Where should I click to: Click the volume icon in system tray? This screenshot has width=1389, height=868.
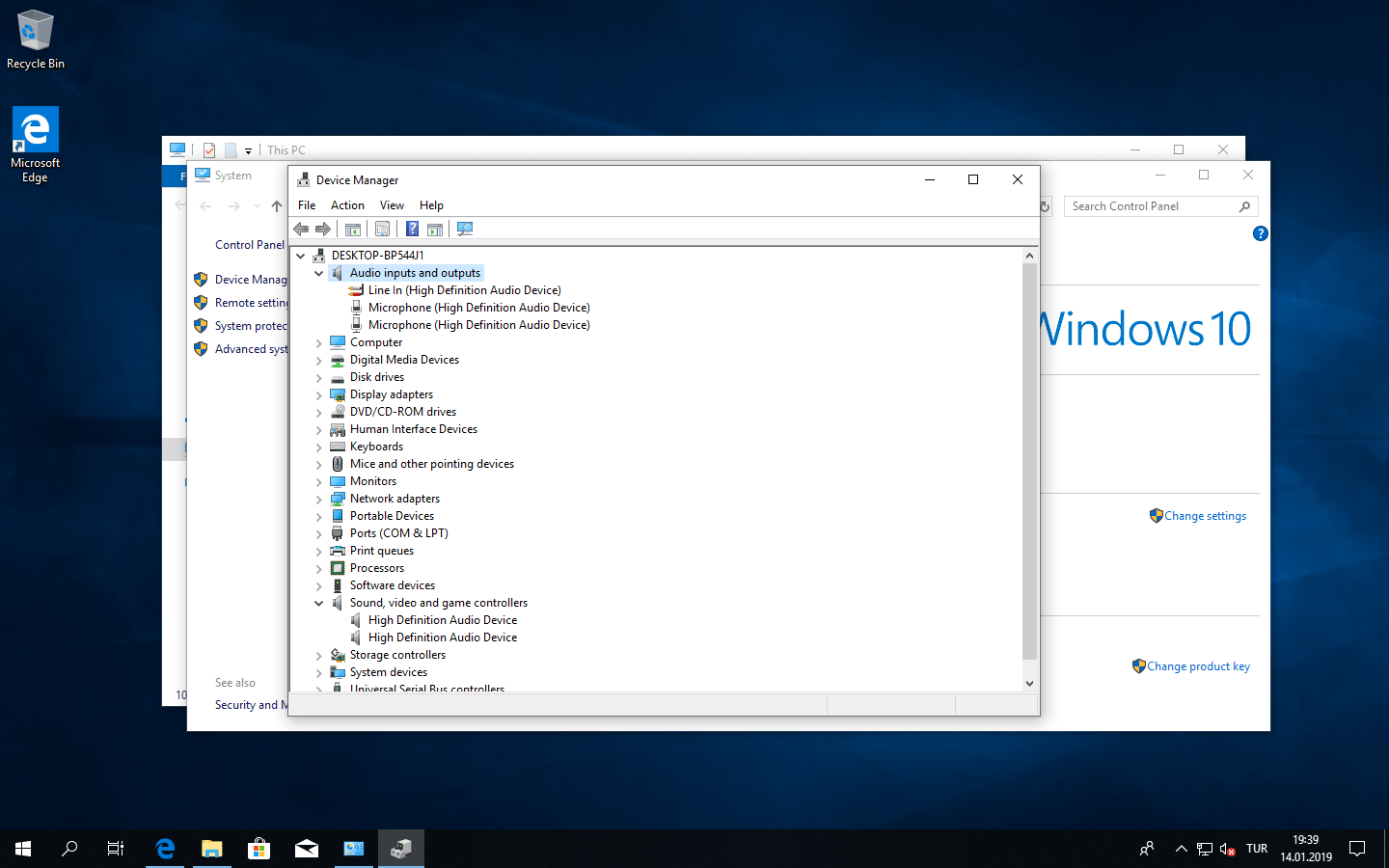click(1227, 849)
